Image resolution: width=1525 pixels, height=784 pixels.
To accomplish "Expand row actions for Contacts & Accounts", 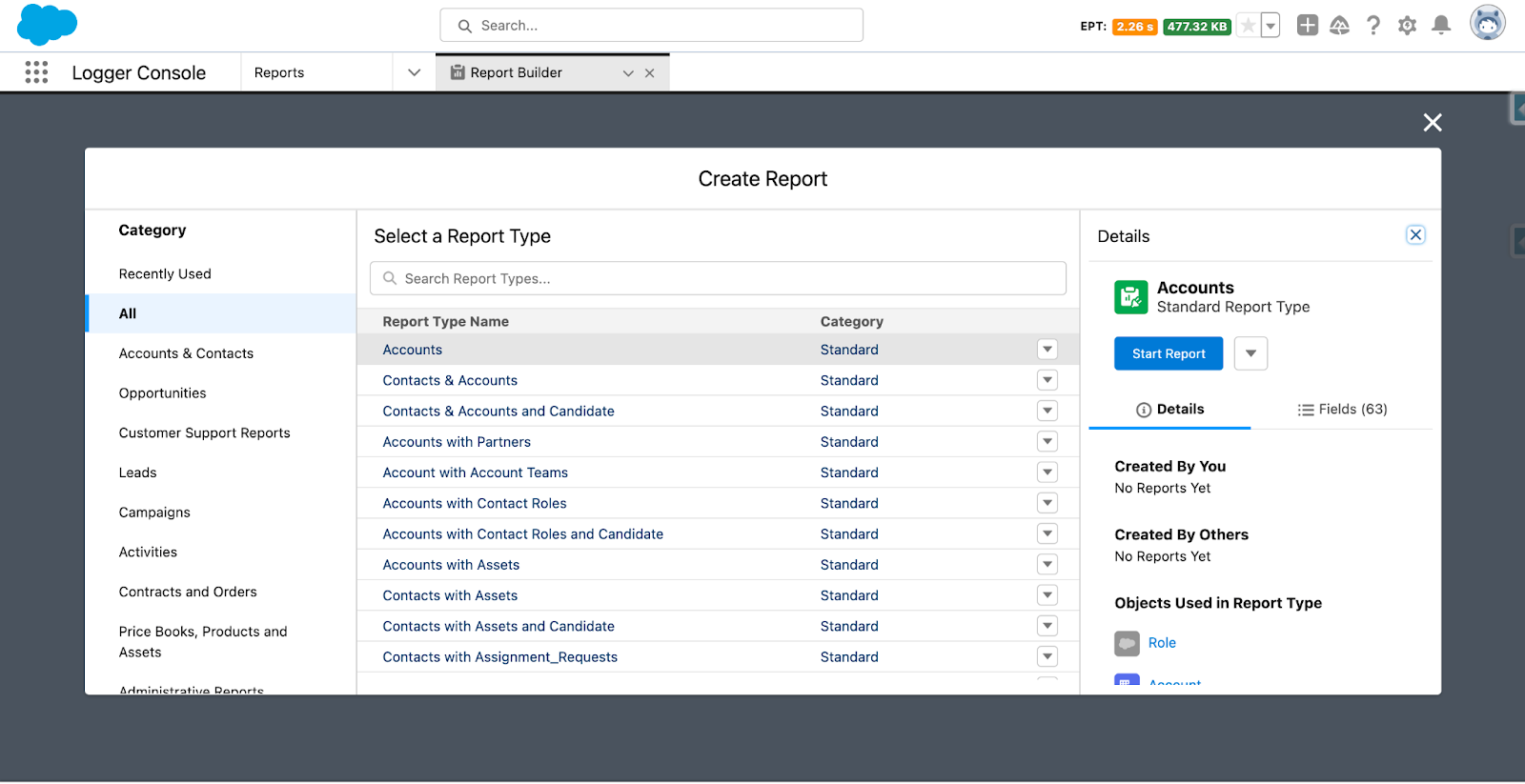I will [x=1047, y=380].
